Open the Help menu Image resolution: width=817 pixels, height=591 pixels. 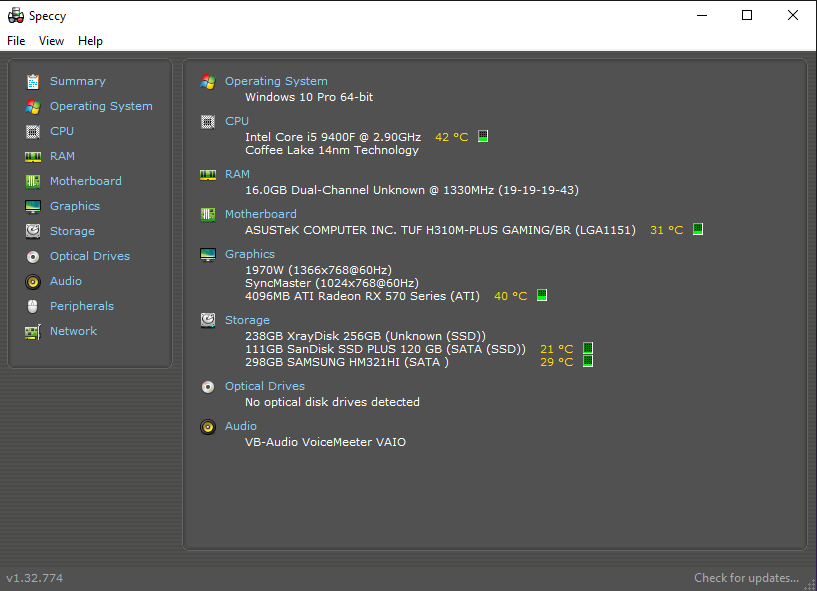pyautogui.click(x=90, y=41)
